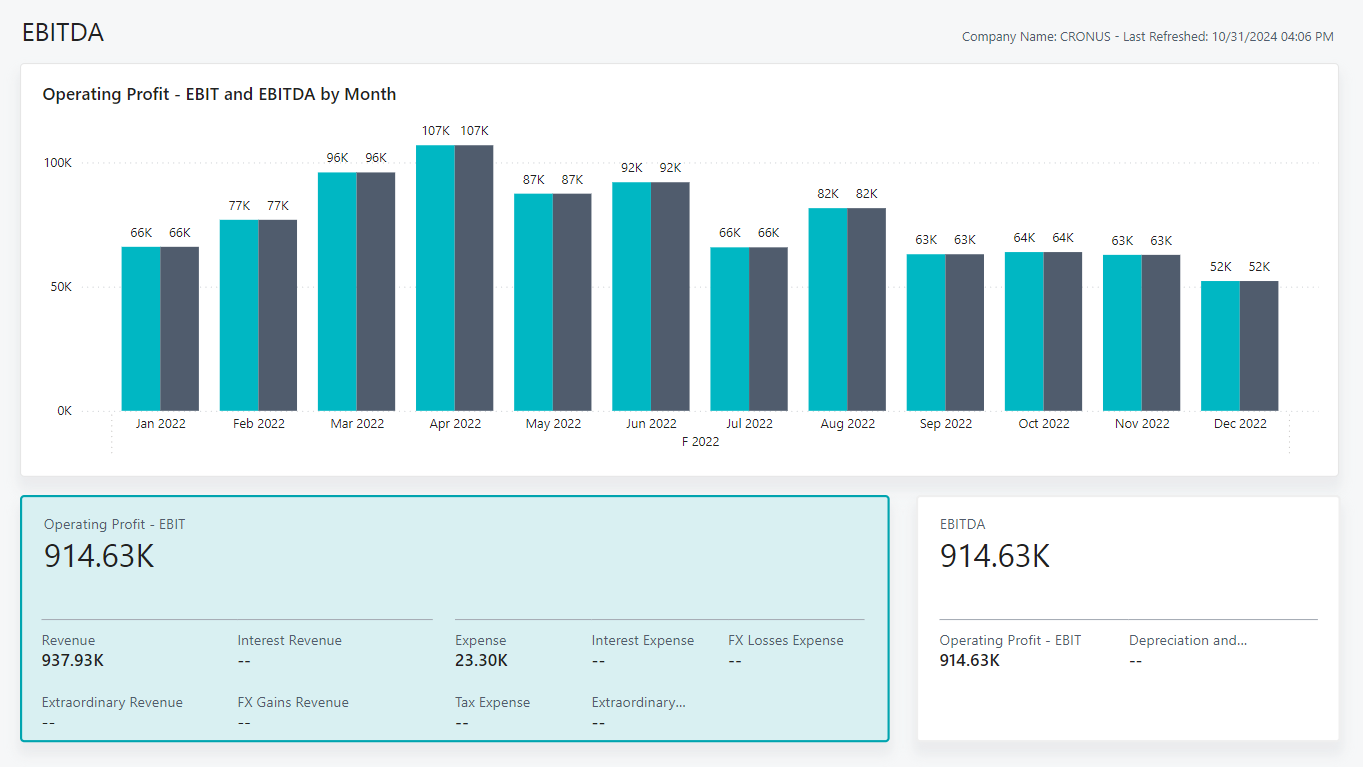Click the Jul 2022 axis label
The image size is (1363, 767).
[748, 423]
